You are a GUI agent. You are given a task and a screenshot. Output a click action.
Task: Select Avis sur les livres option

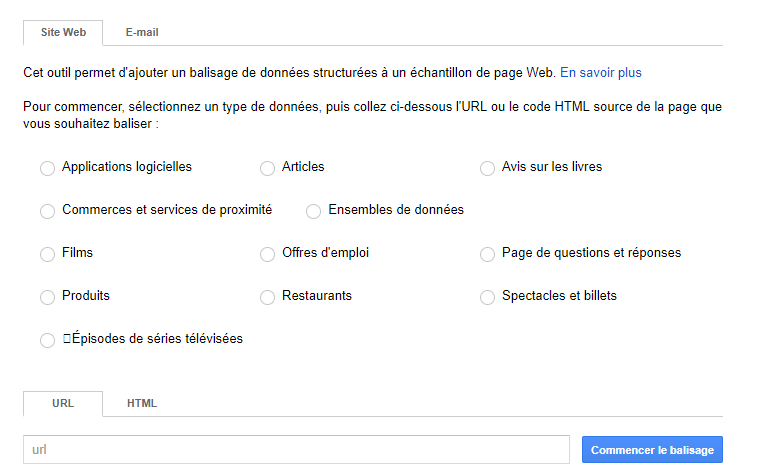pos(487,169)
